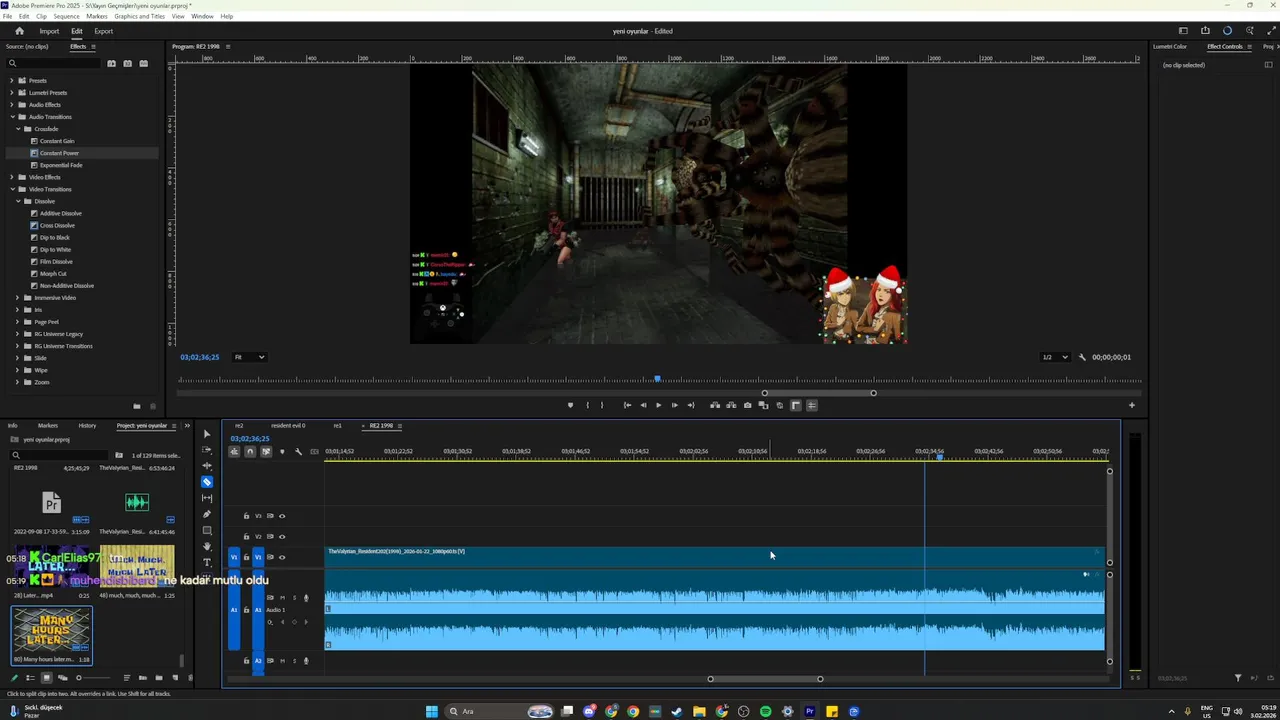1280x720 pixels.
Task: Expand the Video Effects folder
Action: [x=12, y=177]
